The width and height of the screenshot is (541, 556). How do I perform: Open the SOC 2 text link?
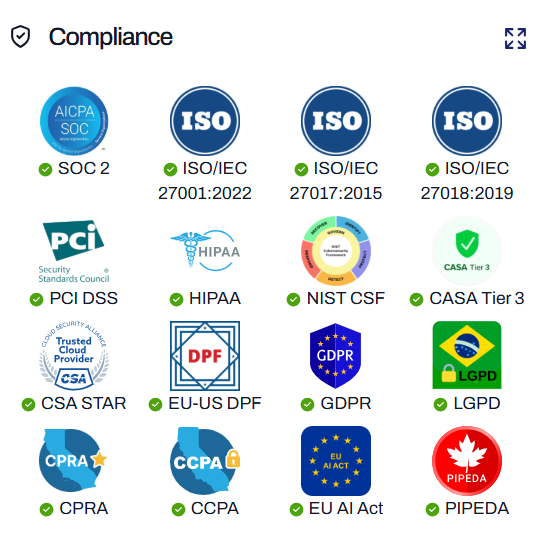tap(84, 168)
